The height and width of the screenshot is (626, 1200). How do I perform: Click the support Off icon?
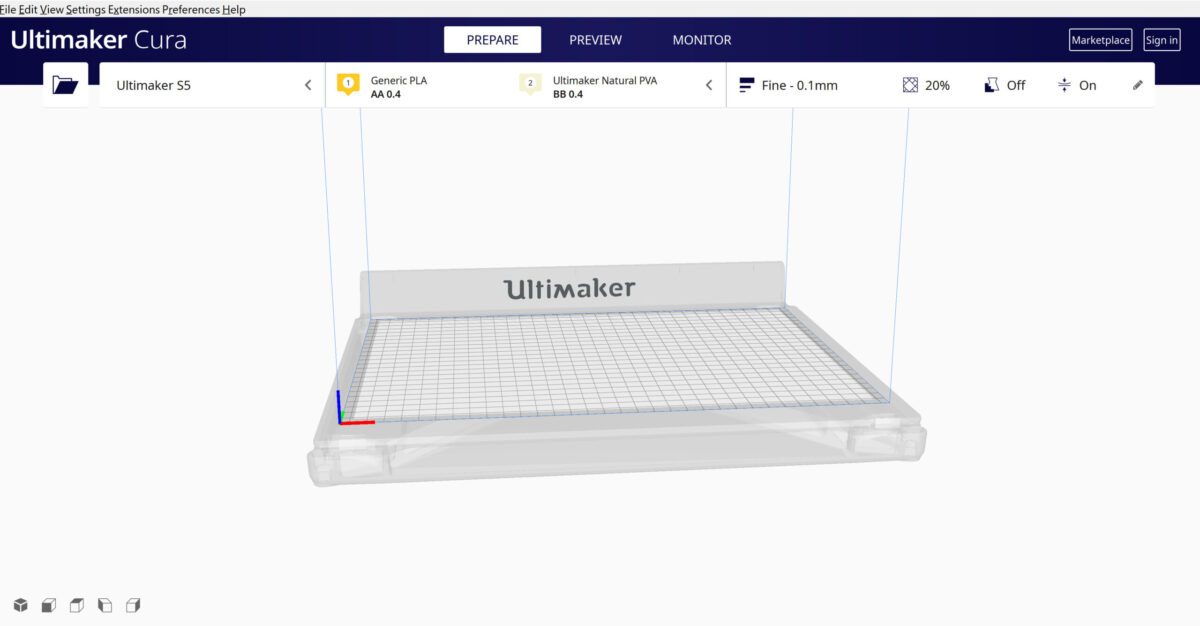point(991,86)
